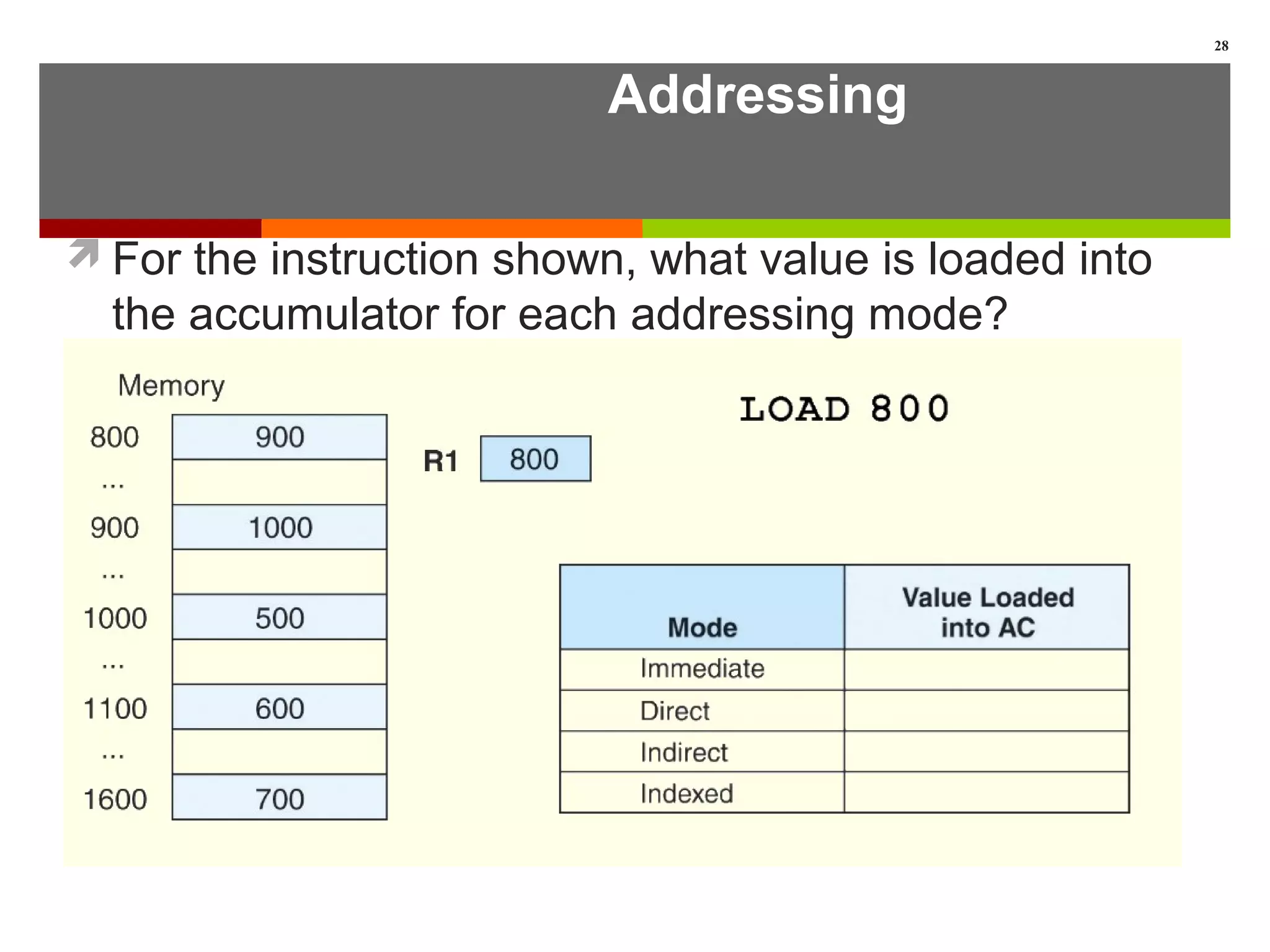The width and height of the screenshot is (1270, 952).
Task: Select the 'Indexed' mode row label
Action: click(x=687, y=793)
